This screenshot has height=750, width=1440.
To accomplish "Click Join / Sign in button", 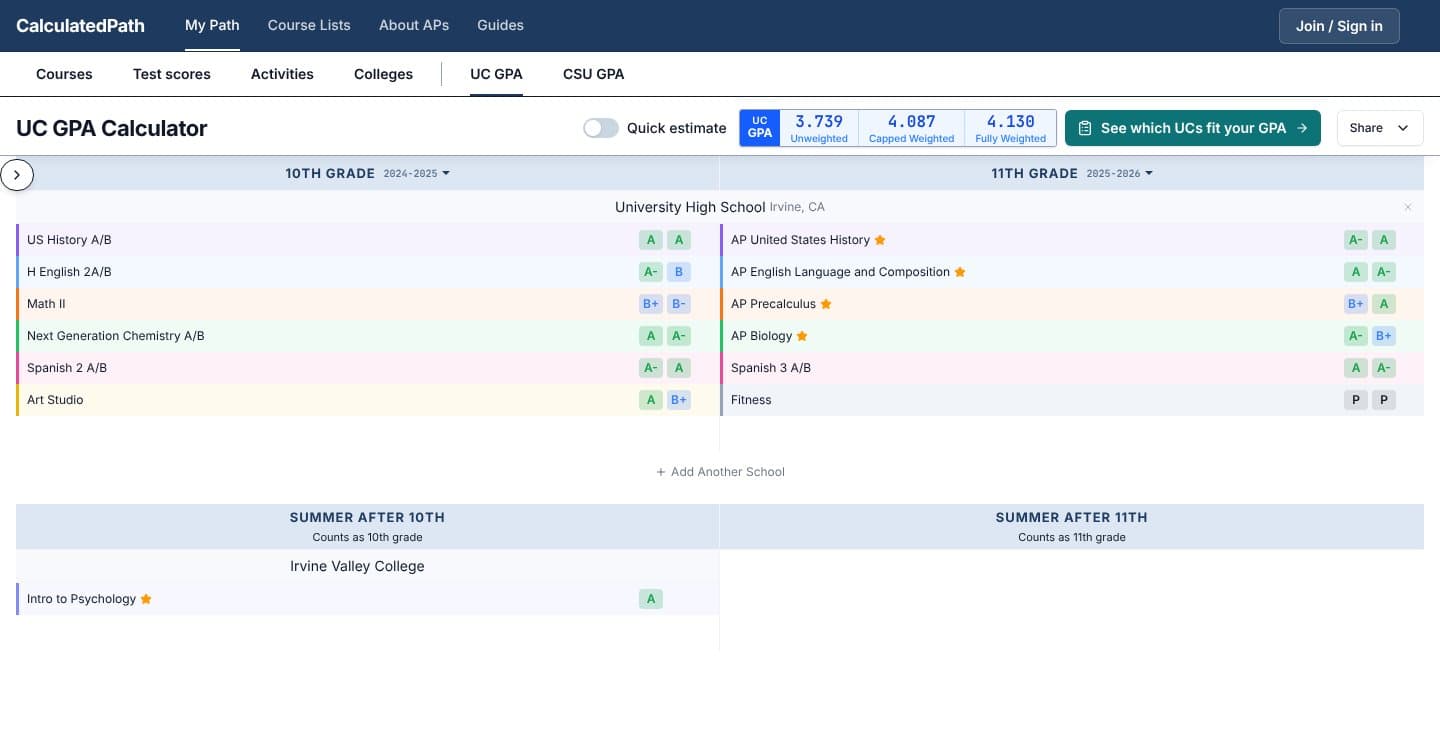I will (1339, 26).
